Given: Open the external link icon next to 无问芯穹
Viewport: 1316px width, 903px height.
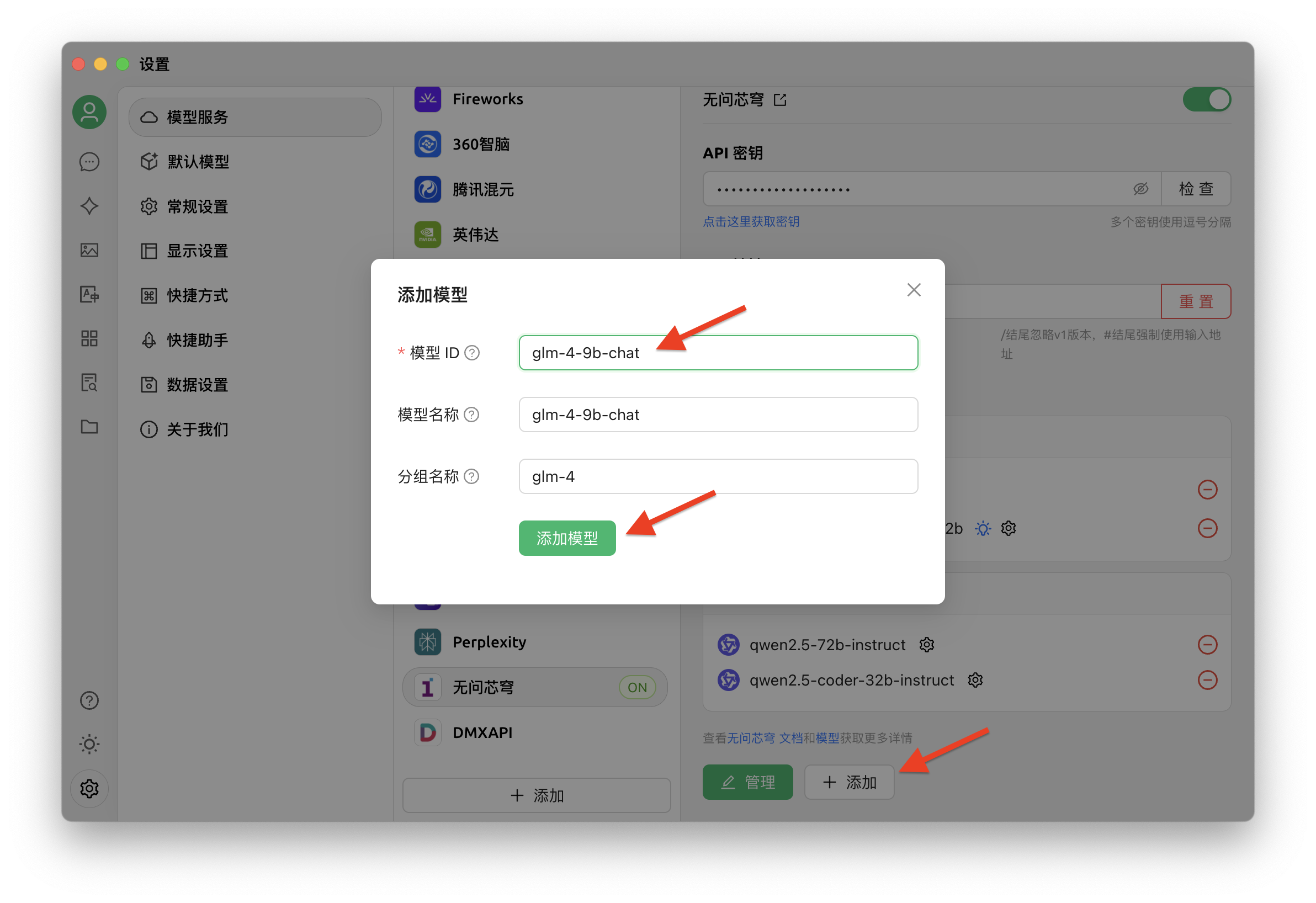Looking at the screenshot, I should (x=781, y=100).
